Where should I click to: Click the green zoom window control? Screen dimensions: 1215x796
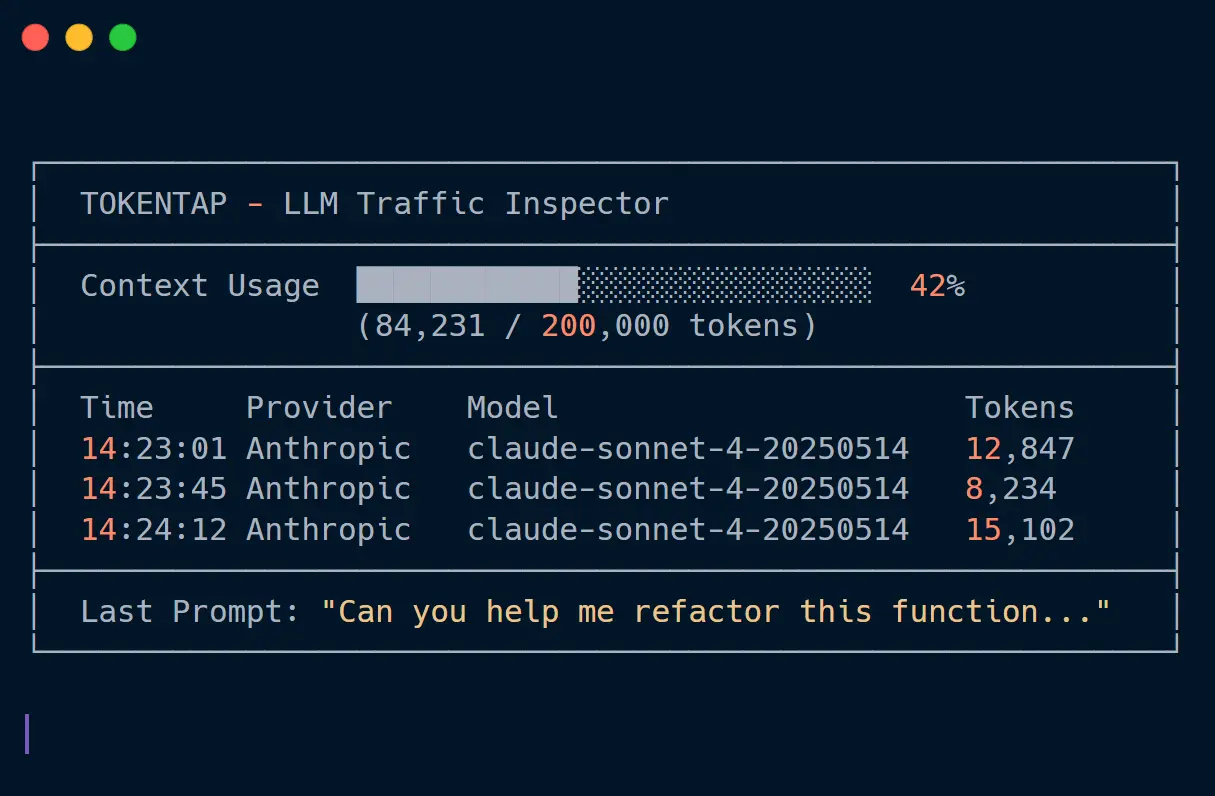(x=122, y=36)
